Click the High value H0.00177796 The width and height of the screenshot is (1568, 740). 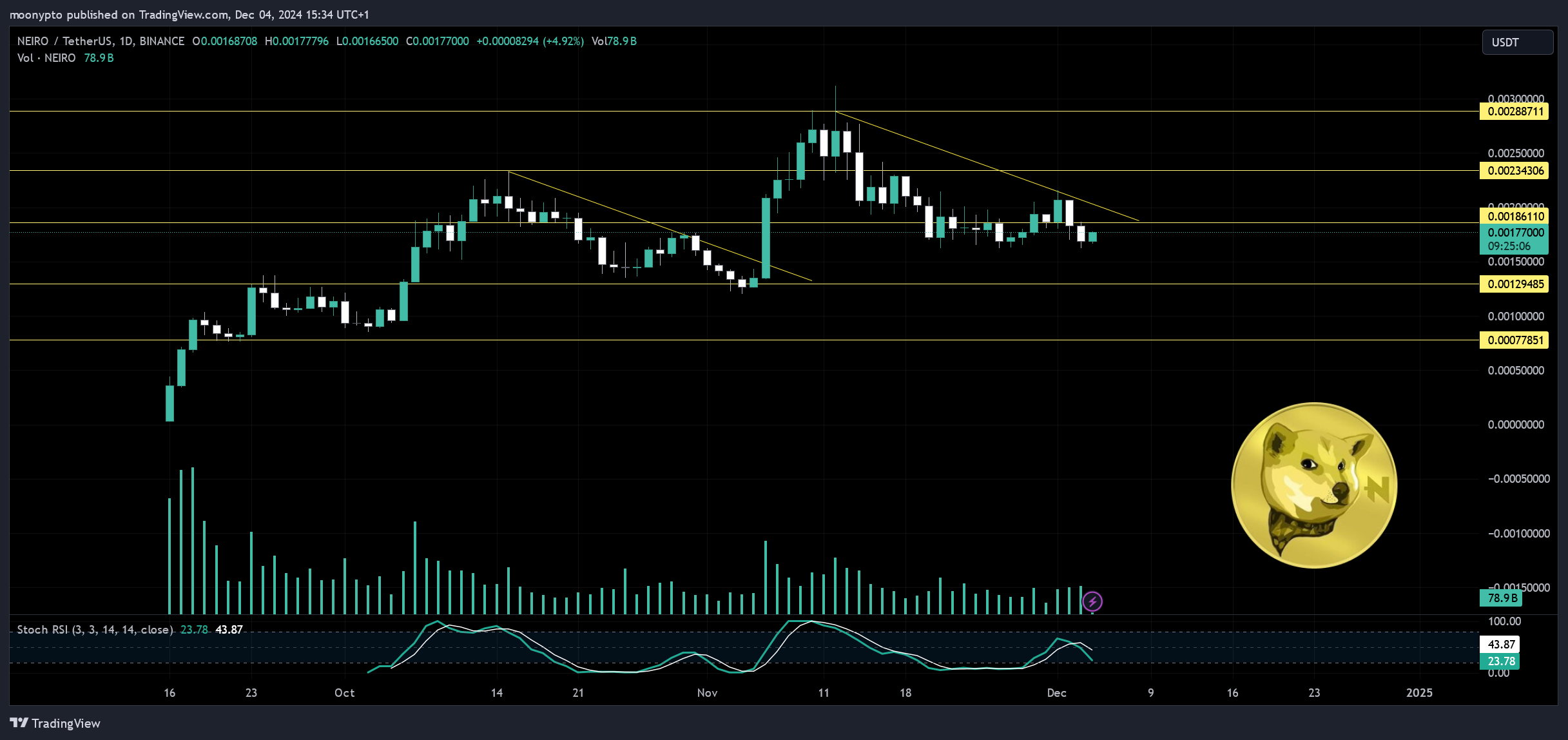click(x=296, y=41)
